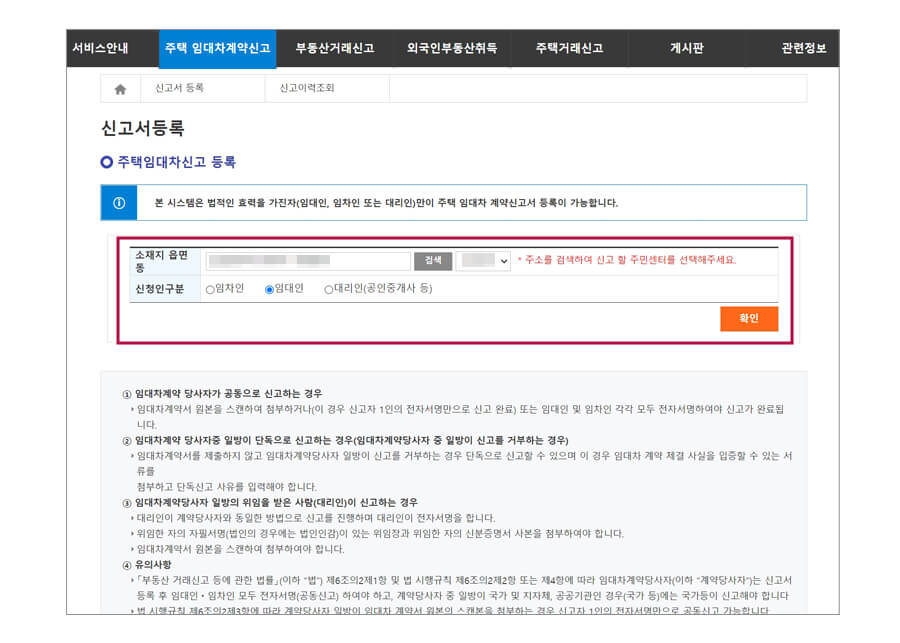Open 주택 임대차계약신고 menu
The height and width of the screenshot is (643, 900).
[x=218, y=48]
